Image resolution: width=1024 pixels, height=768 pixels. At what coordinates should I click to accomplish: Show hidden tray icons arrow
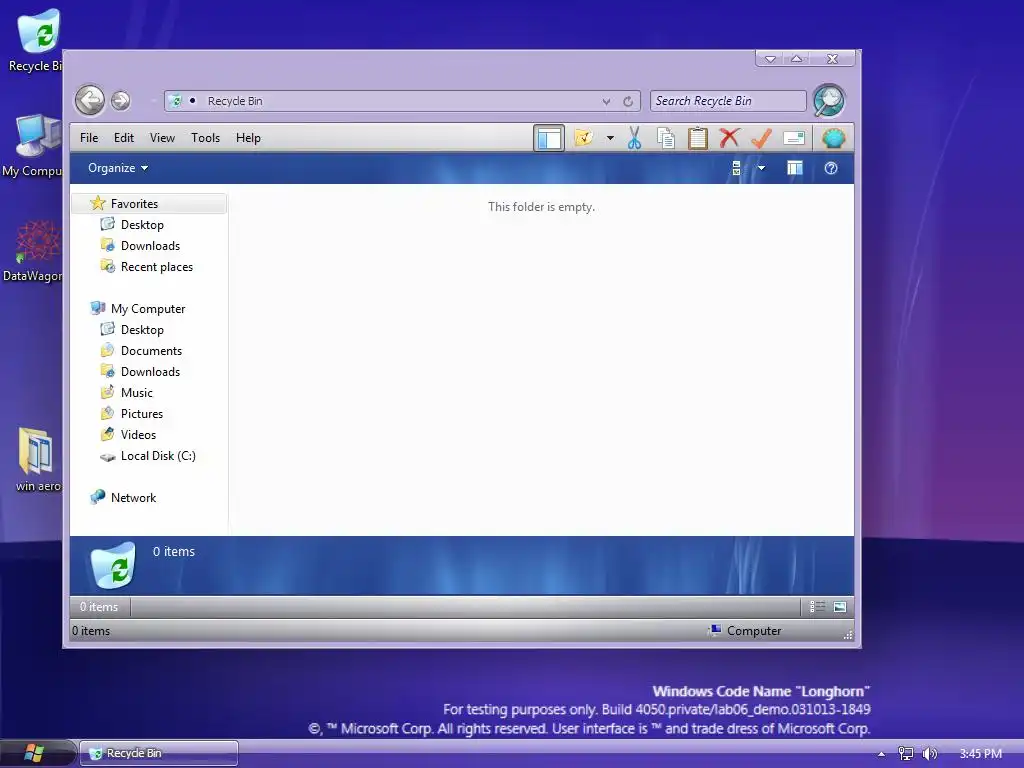tap(881, 754)
